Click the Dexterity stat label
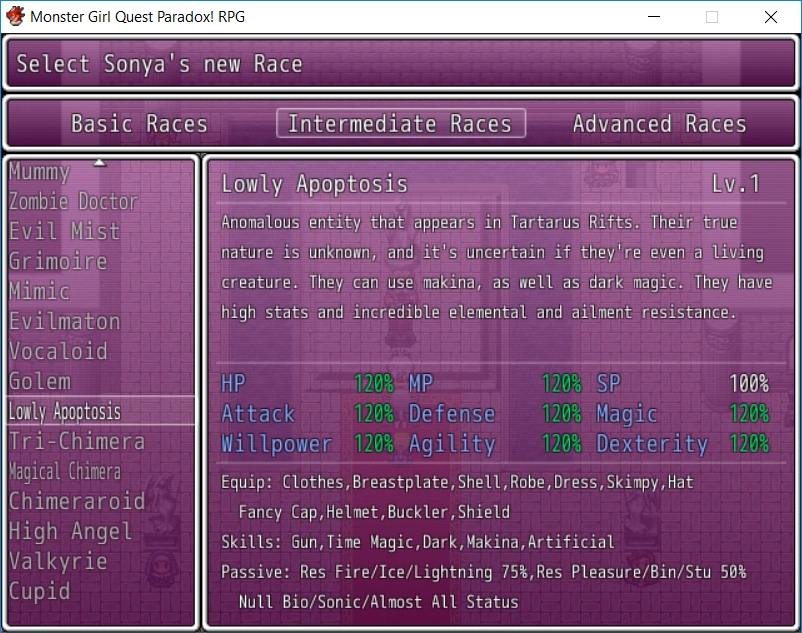This screenshot has width=802, height=633. click(x=652, y=444)
